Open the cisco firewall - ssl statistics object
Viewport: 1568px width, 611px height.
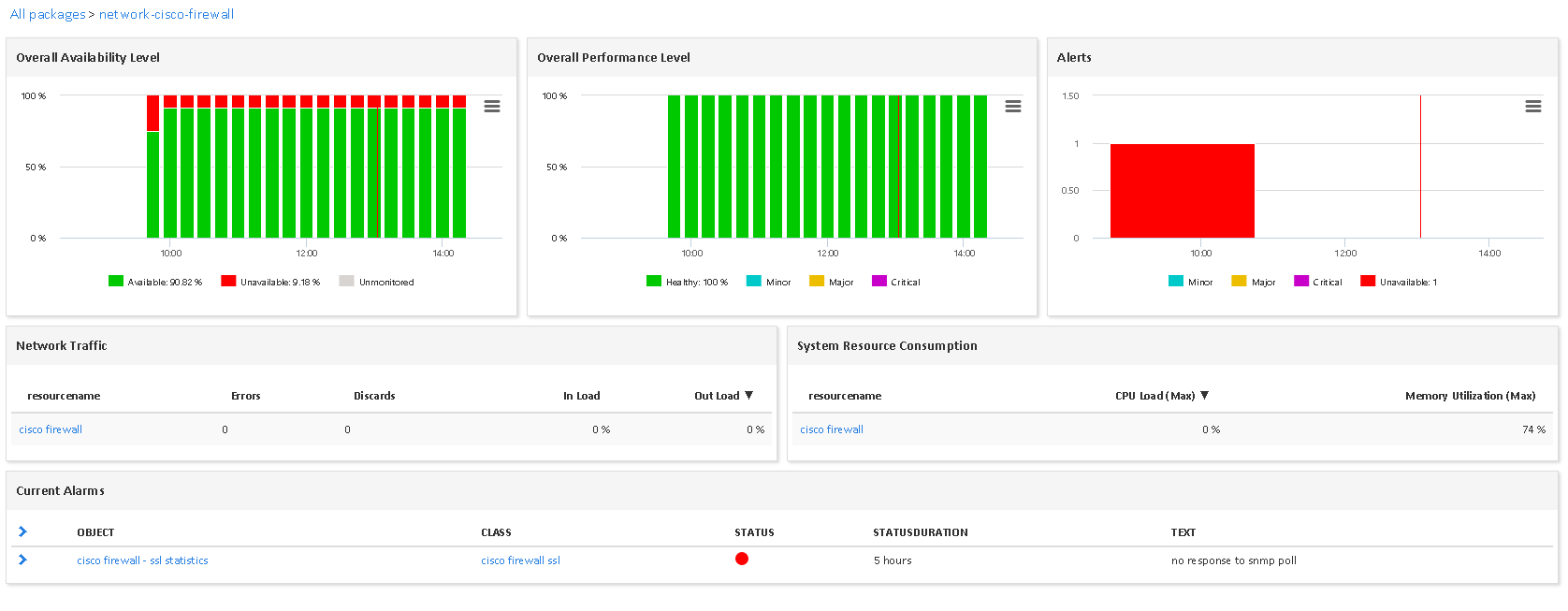[x=142, y=560]
